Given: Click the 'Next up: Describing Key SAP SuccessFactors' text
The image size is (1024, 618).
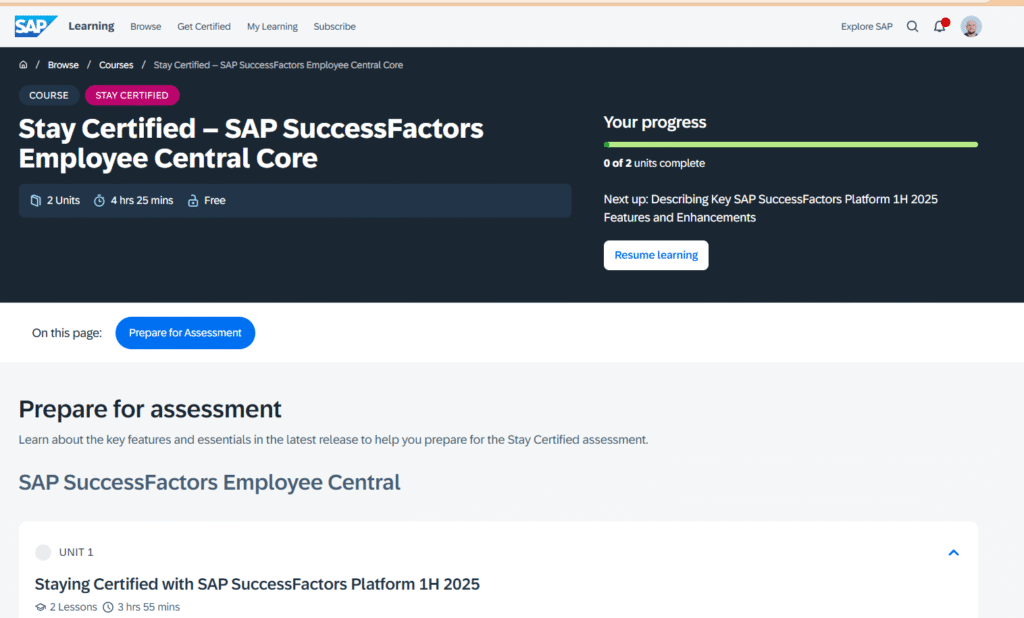Looking at the screenshot, I should 771,208.
